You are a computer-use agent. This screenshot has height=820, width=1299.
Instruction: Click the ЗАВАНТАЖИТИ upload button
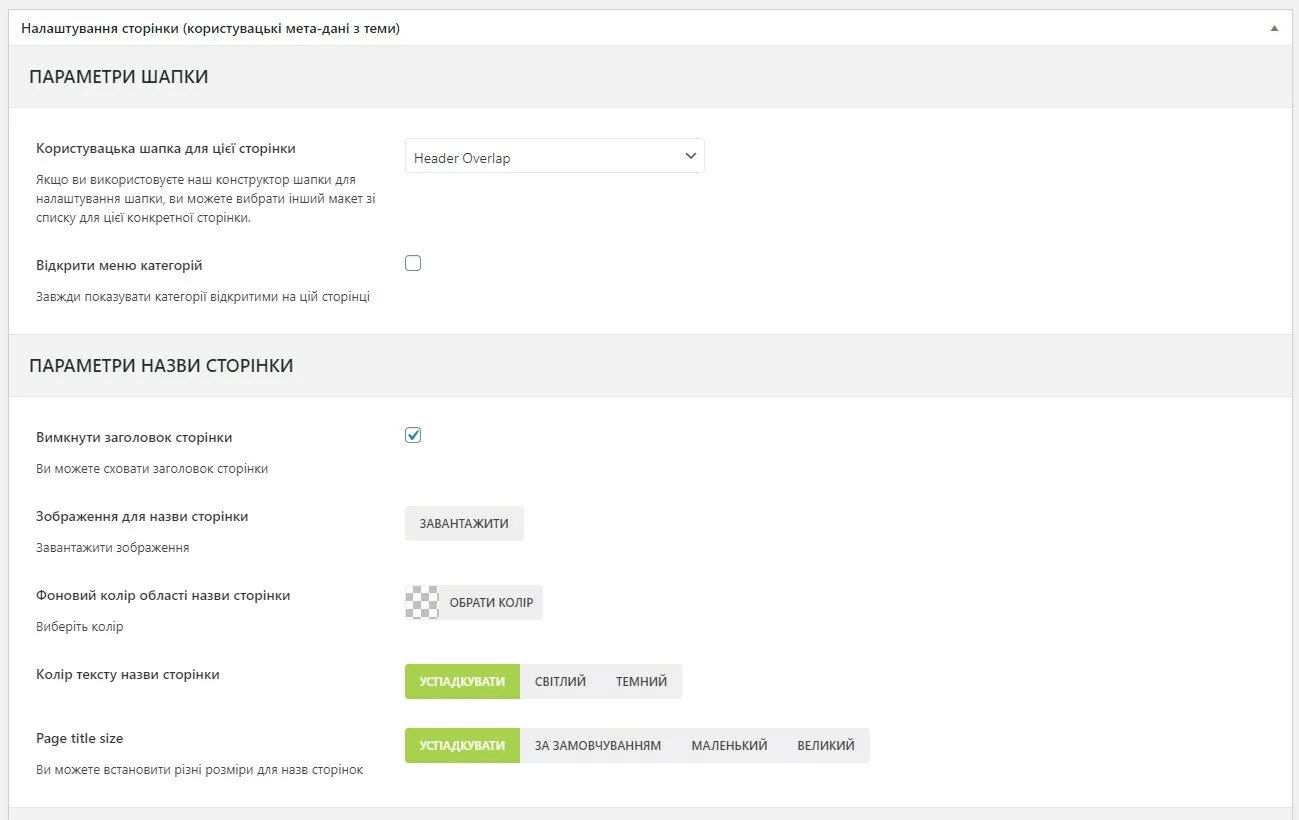(464, 524)
